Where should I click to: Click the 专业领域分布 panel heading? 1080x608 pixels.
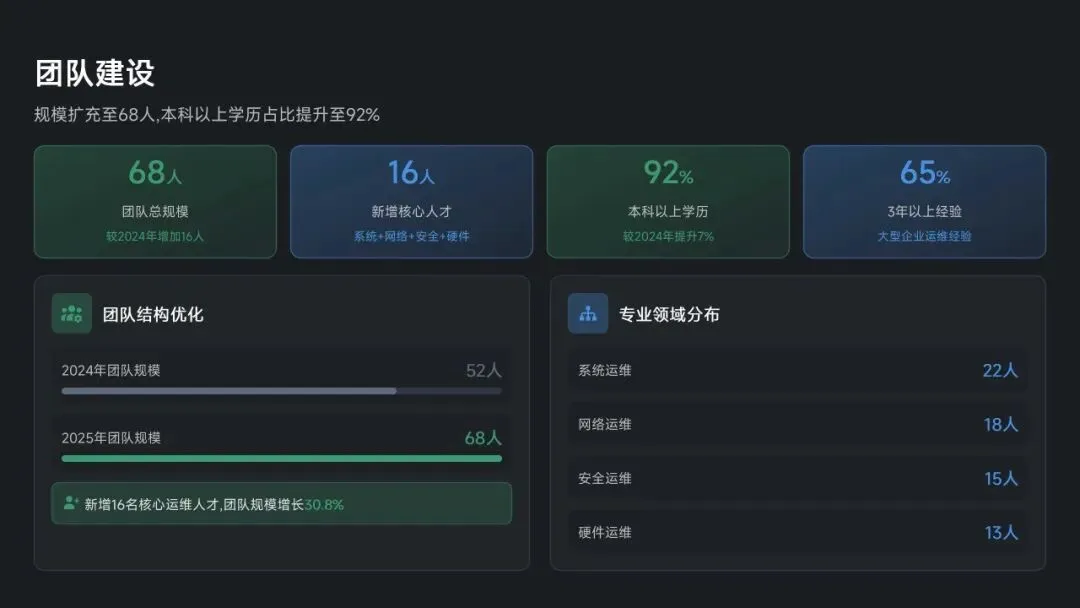(669, 315)
